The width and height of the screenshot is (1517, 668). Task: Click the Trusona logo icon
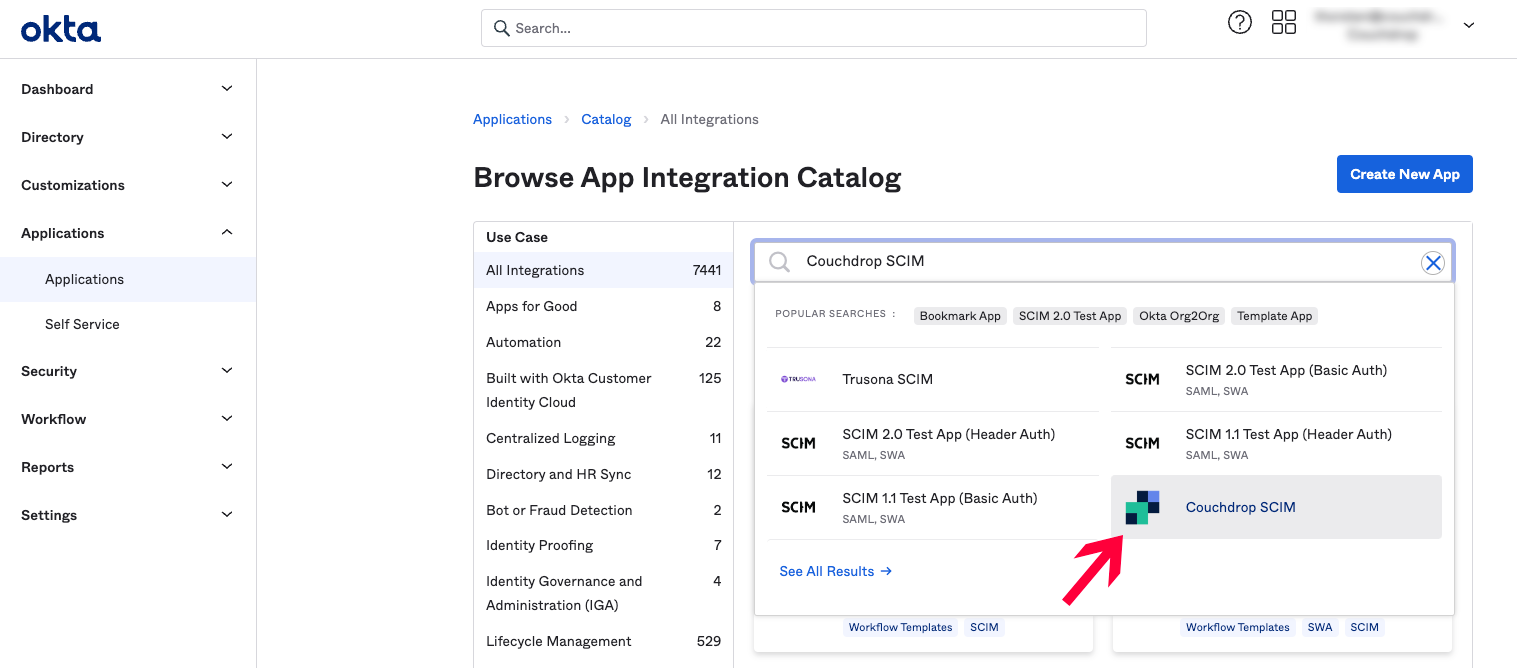pos(798,379)
